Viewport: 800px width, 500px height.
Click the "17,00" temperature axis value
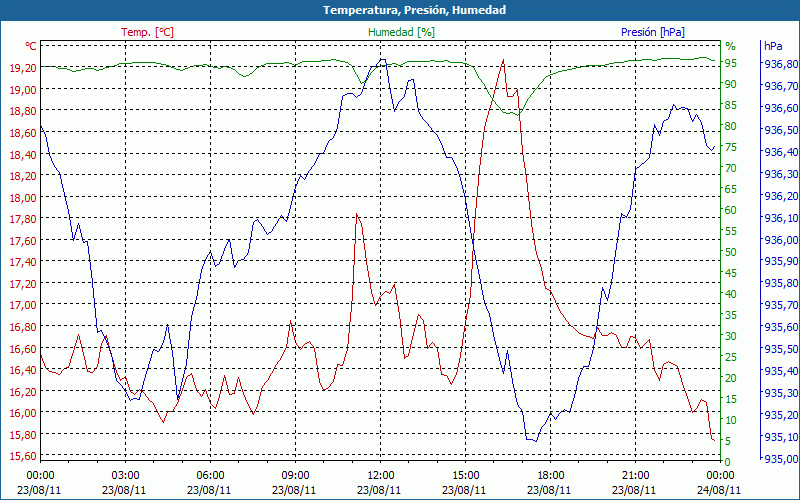coord(23,305)
